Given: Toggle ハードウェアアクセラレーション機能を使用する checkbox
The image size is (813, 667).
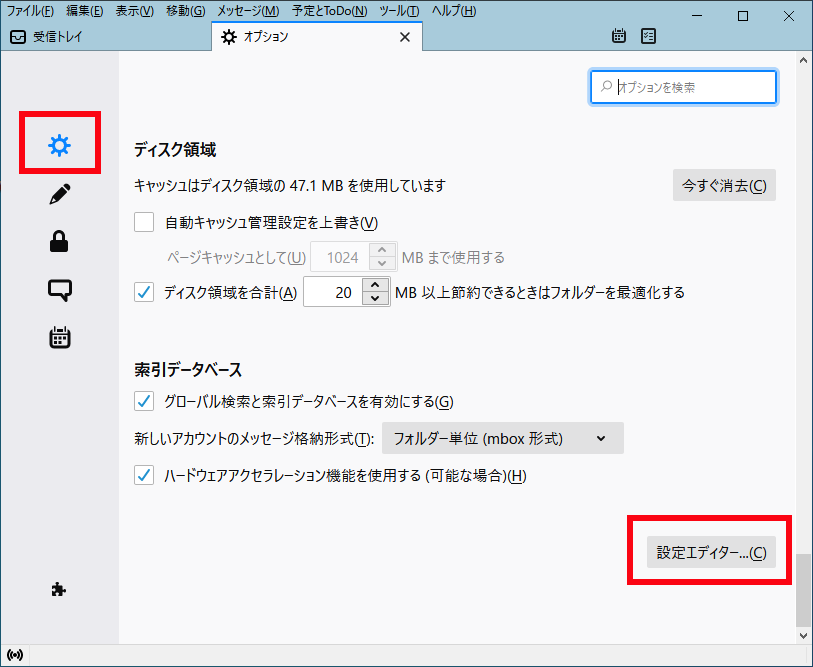Looking at the screenshot, I should pyautogui.click(x=144, y=475).
